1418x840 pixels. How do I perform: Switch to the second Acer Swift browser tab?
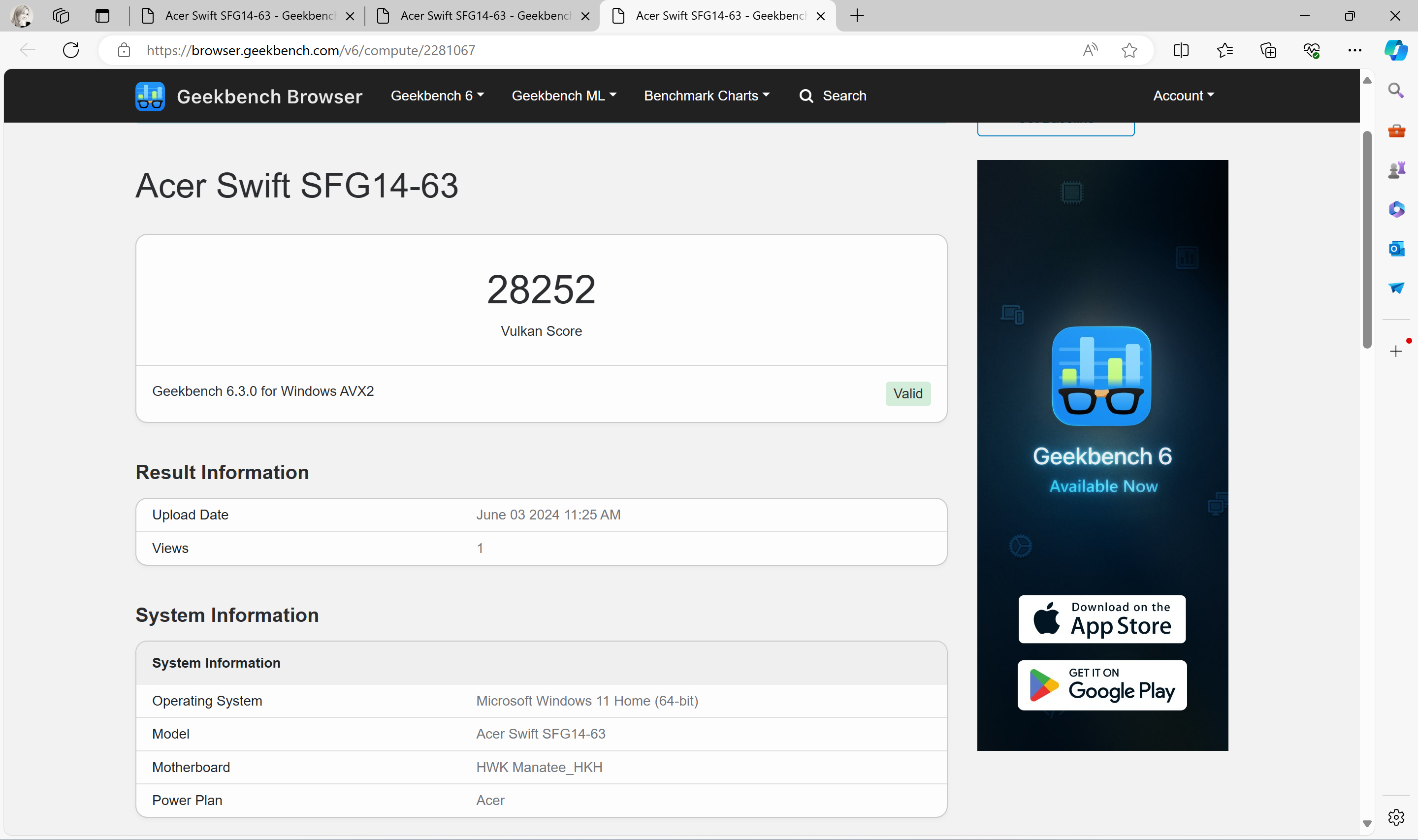(483, 16)
